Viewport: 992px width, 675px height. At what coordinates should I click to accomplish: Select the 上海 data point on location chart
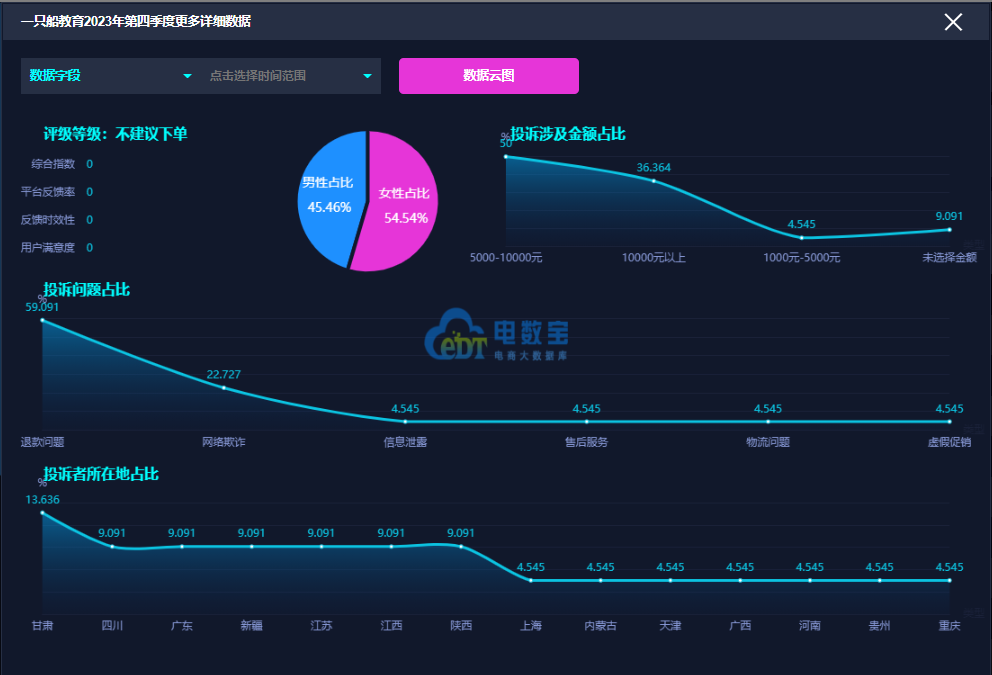531,580
